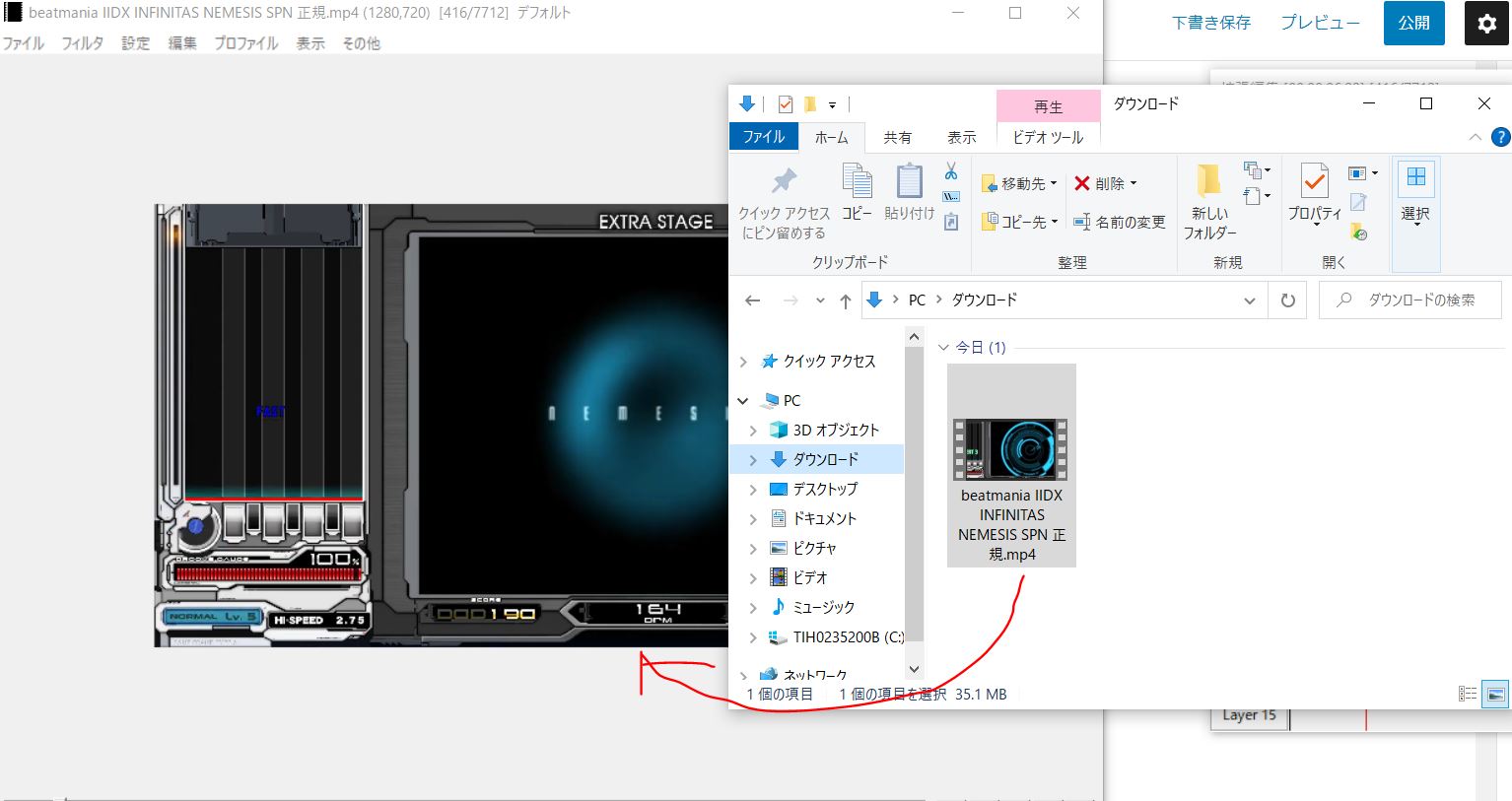
Task: Click the ダウンロードの検索 search field
Action: [x=1410, y=300]
